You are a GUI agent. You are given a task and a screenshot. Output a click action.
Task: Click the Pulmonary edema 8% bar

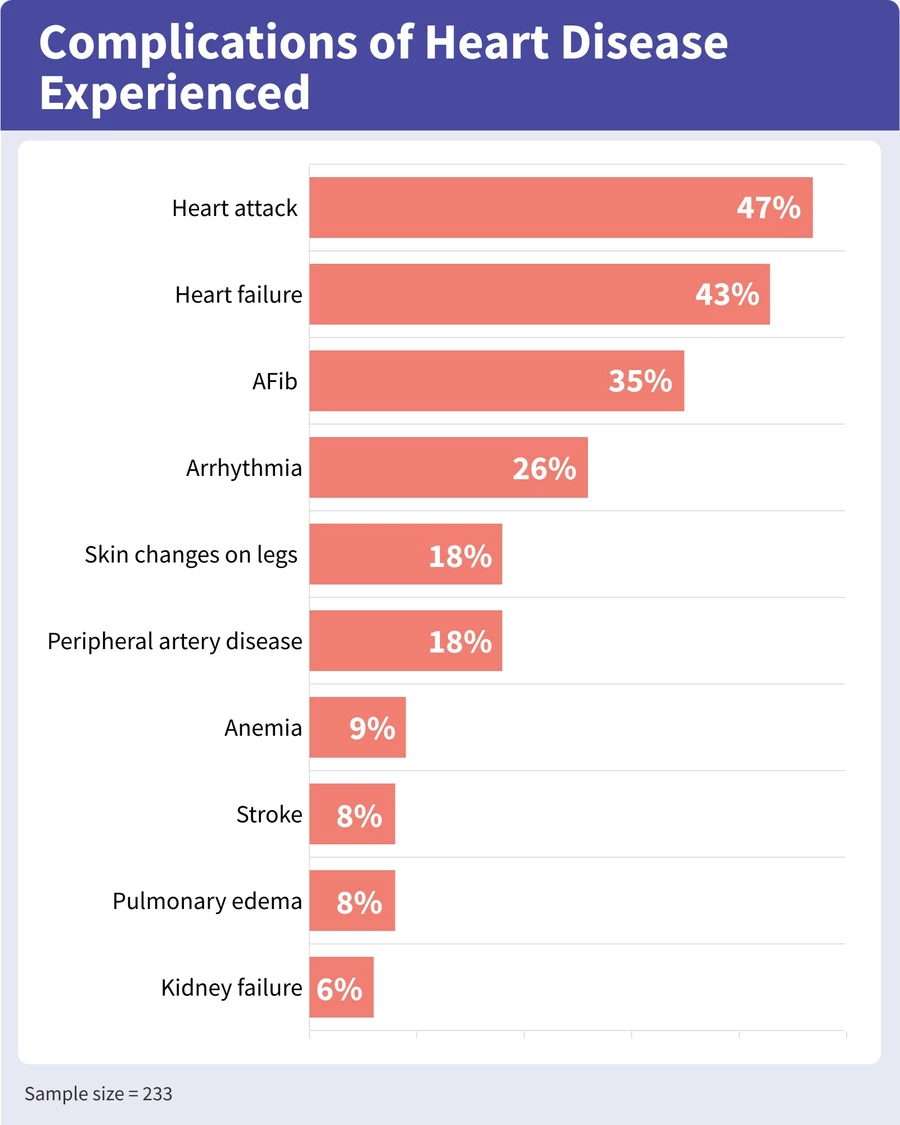click(352, 901)
